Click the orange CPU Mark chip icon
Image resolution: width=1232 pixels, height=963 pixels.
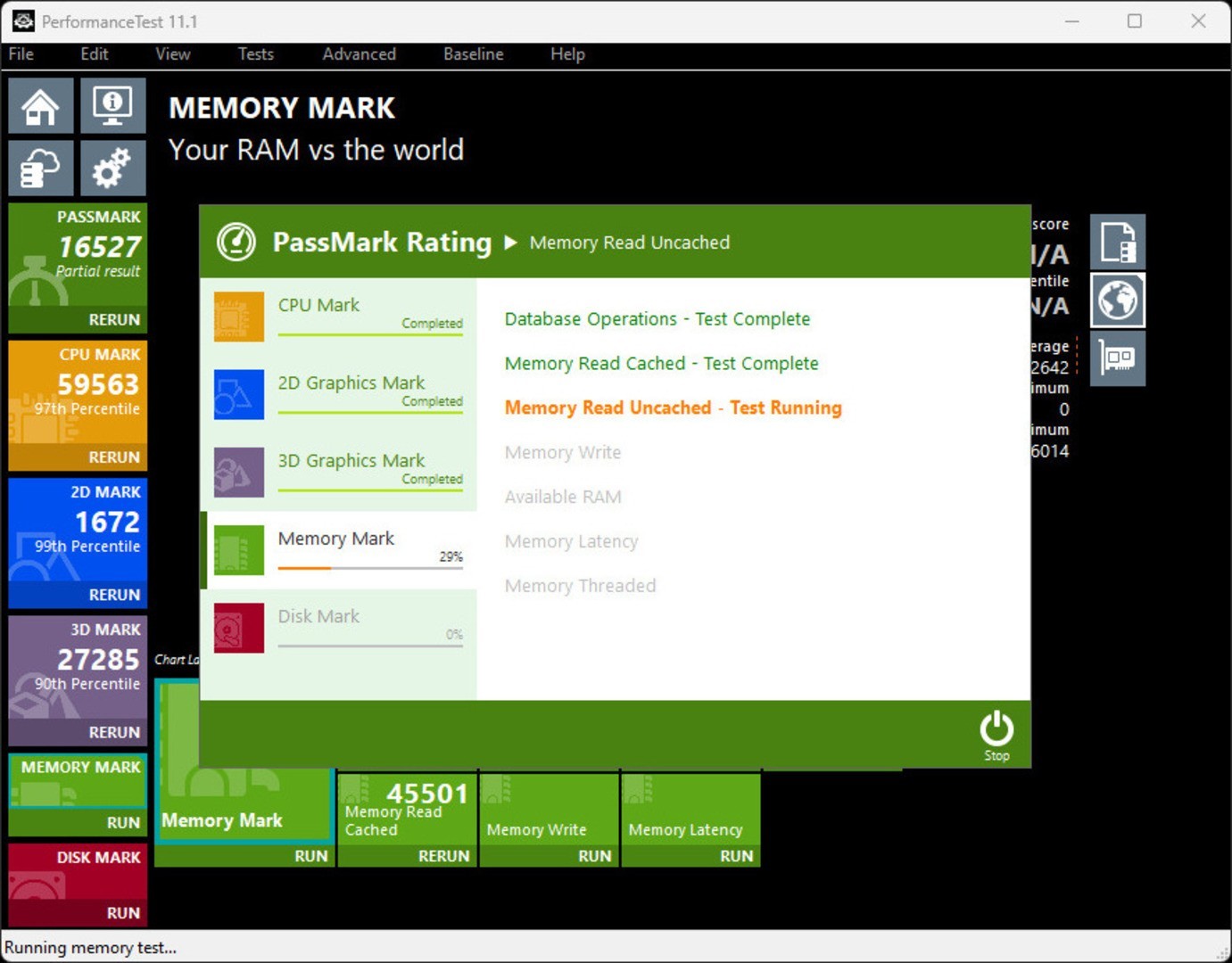[239, 317]
